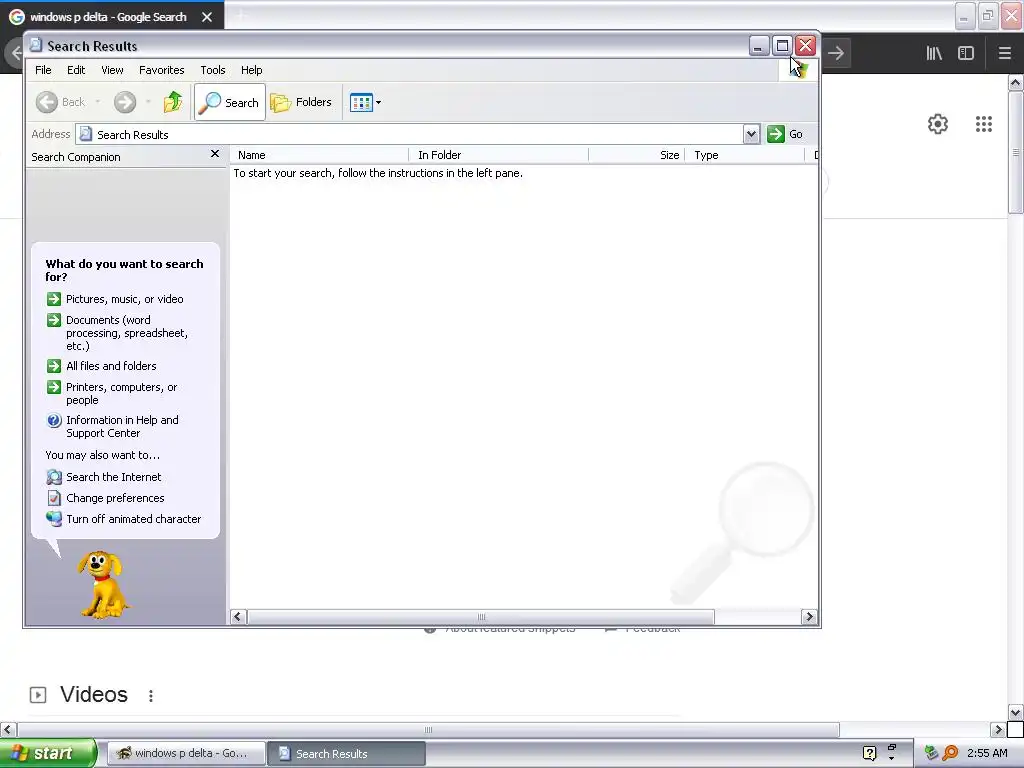The image size is (1024, 768).
Task: Click the browser page scroll down arrow
Action: (1016, 712)
